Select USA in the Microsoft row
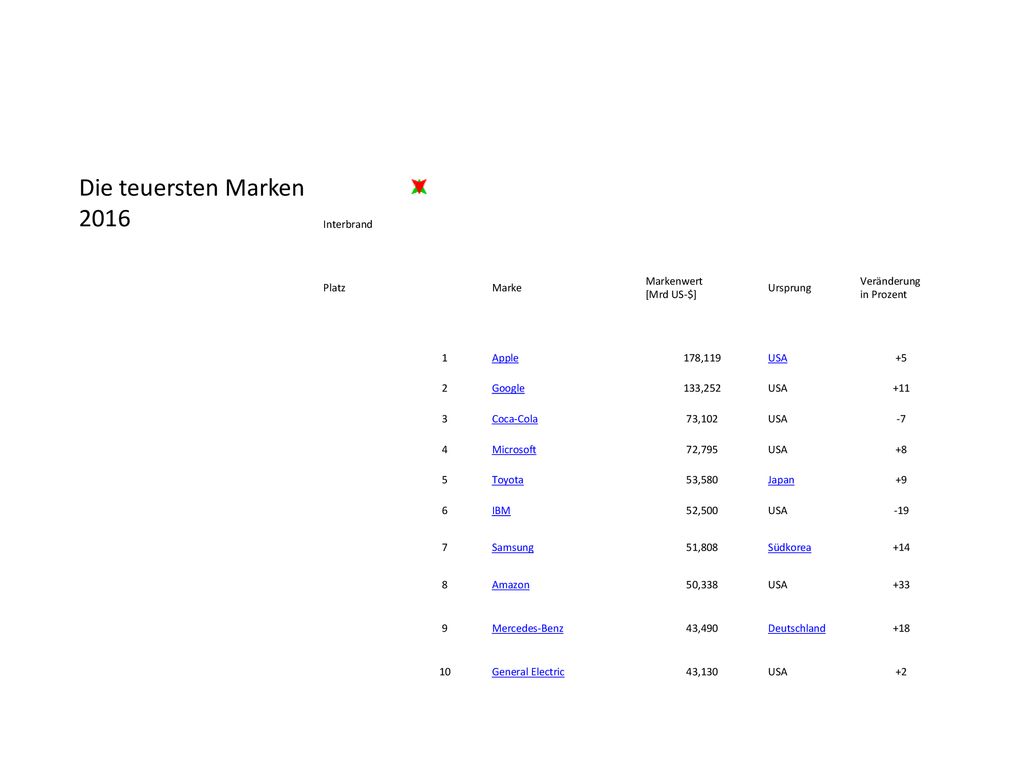 click(x=778, y=449)
